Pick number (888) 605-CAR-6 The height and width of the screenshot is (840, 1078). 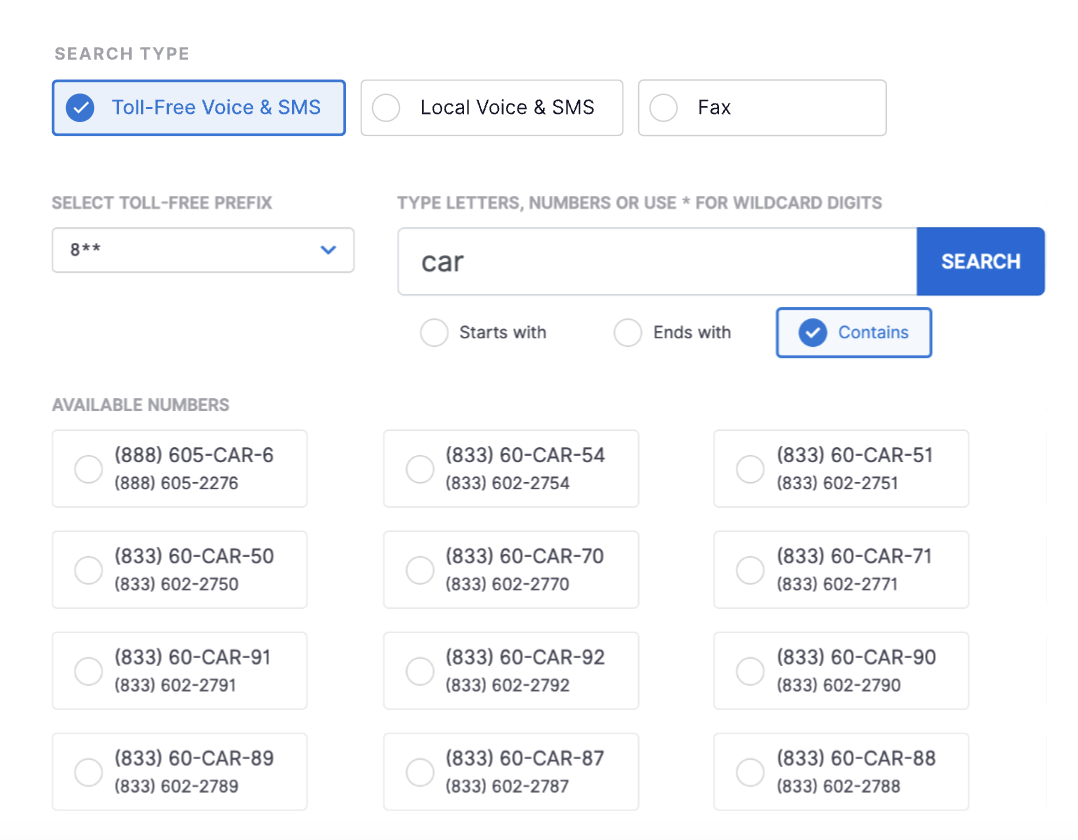[x=179, y=469]
